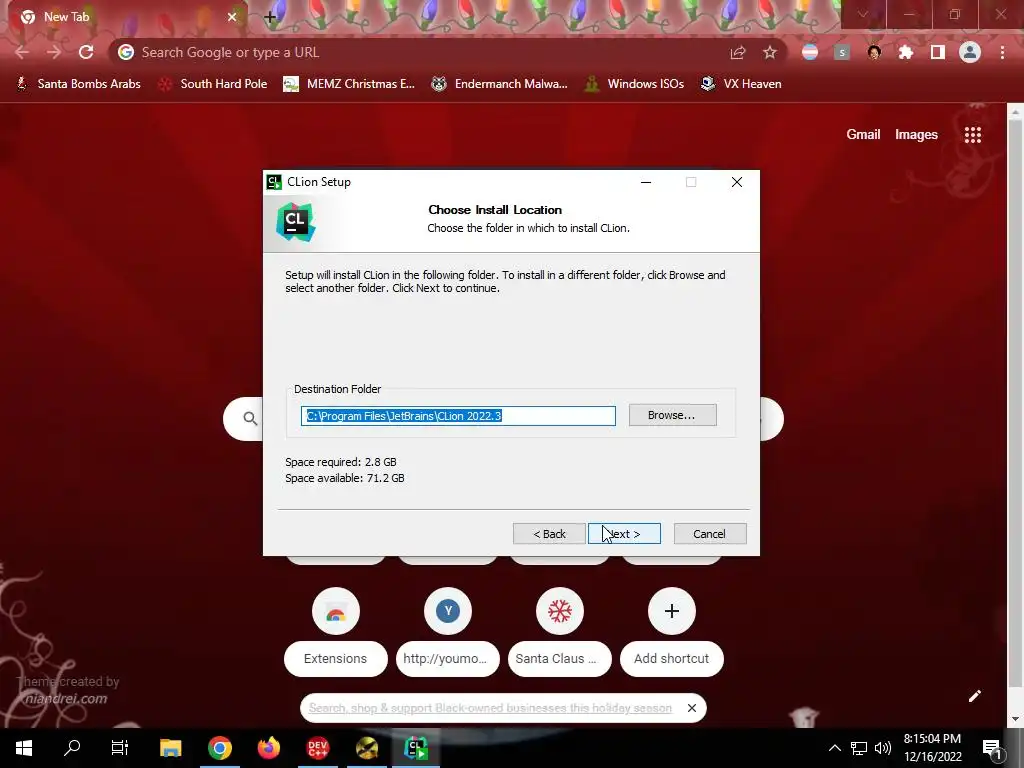Image resolution: width=1024 pixels, height=768 pixels.
Task: Open Santa Bombs Arabs bookmark
Action: tap(79, 84)
